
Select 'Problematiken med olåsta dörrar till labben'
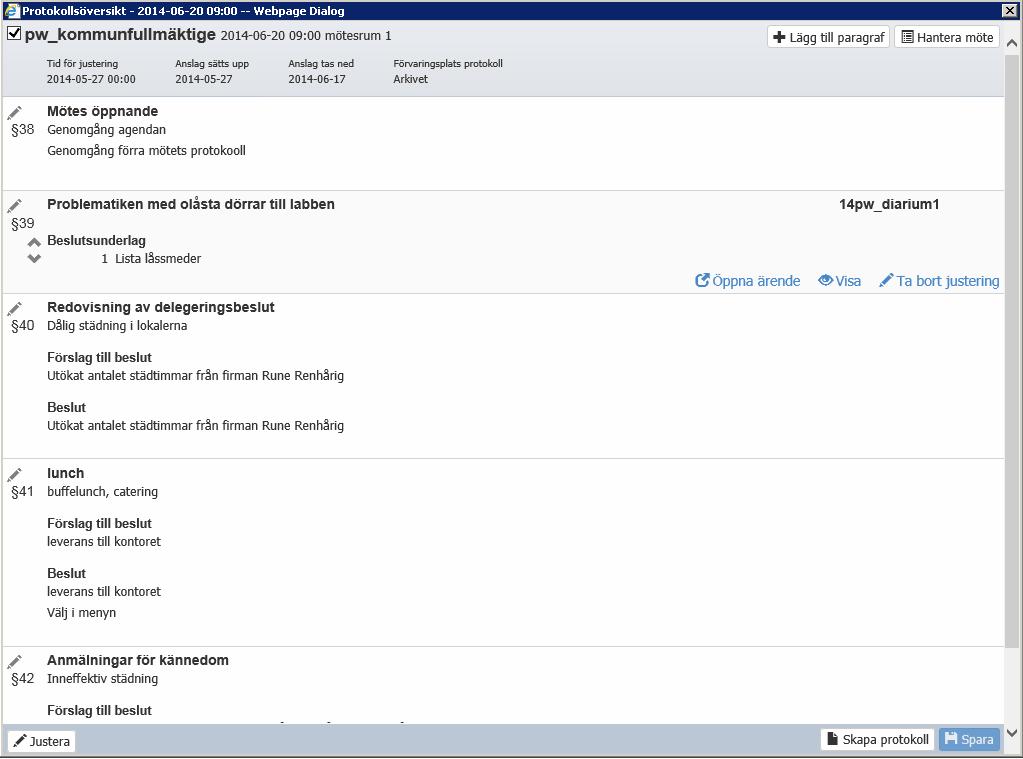click(x=191, y=204)
